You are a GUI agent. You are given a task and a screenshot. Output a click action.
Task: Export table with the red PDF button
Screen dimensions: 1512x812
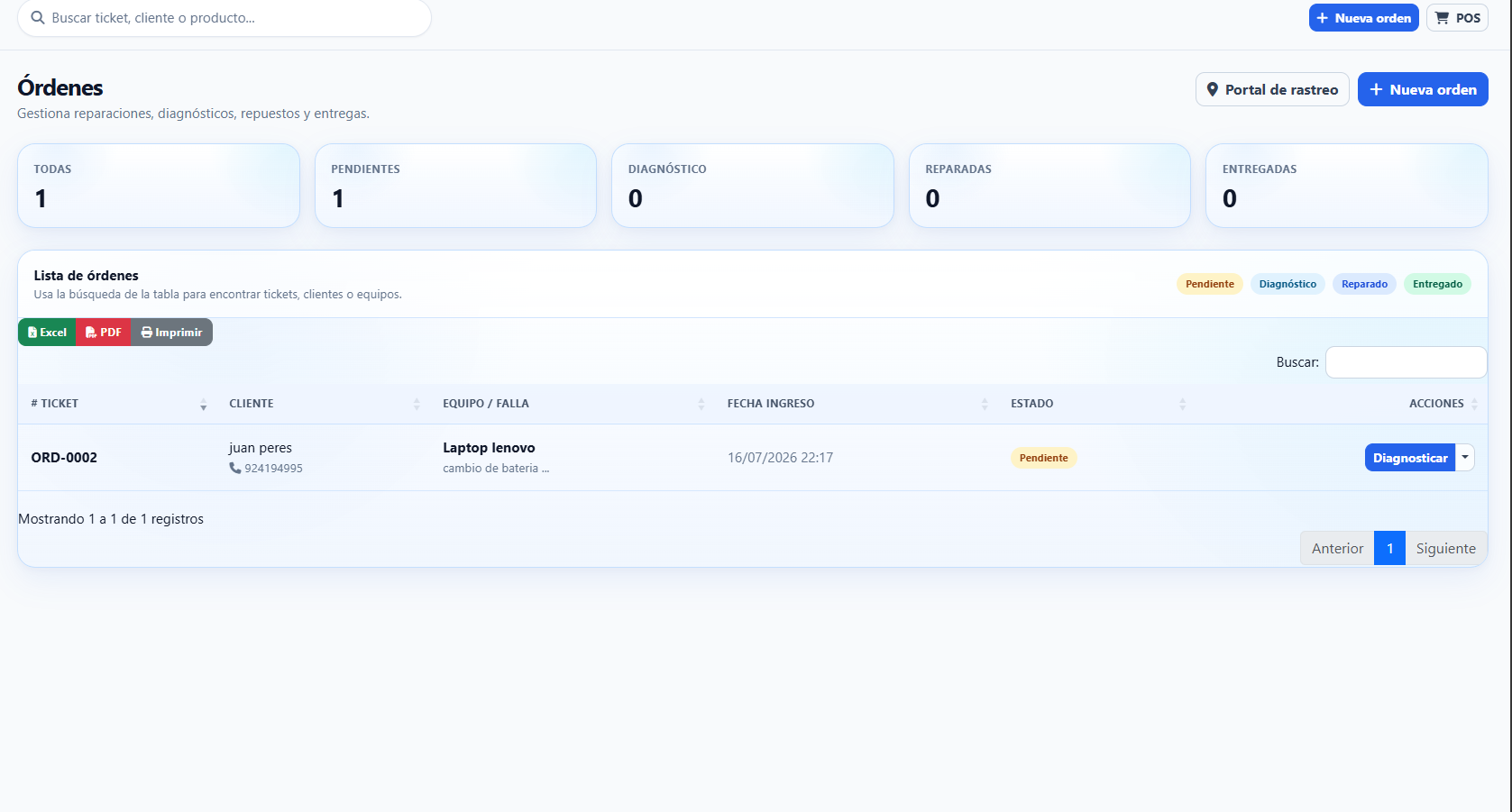(104, 333)
